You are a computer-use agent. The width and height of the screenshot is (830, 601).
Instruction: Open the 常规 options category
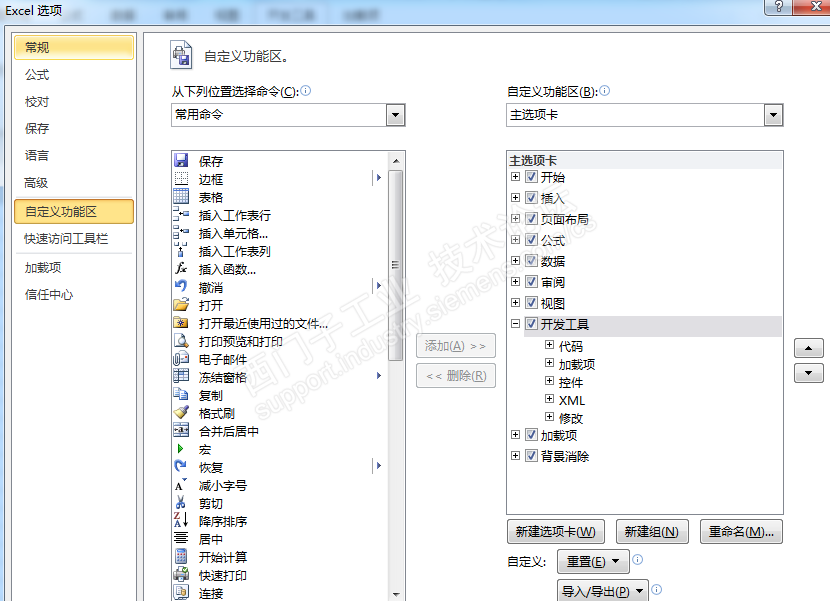pyautogui.click(x=74, y=47)
